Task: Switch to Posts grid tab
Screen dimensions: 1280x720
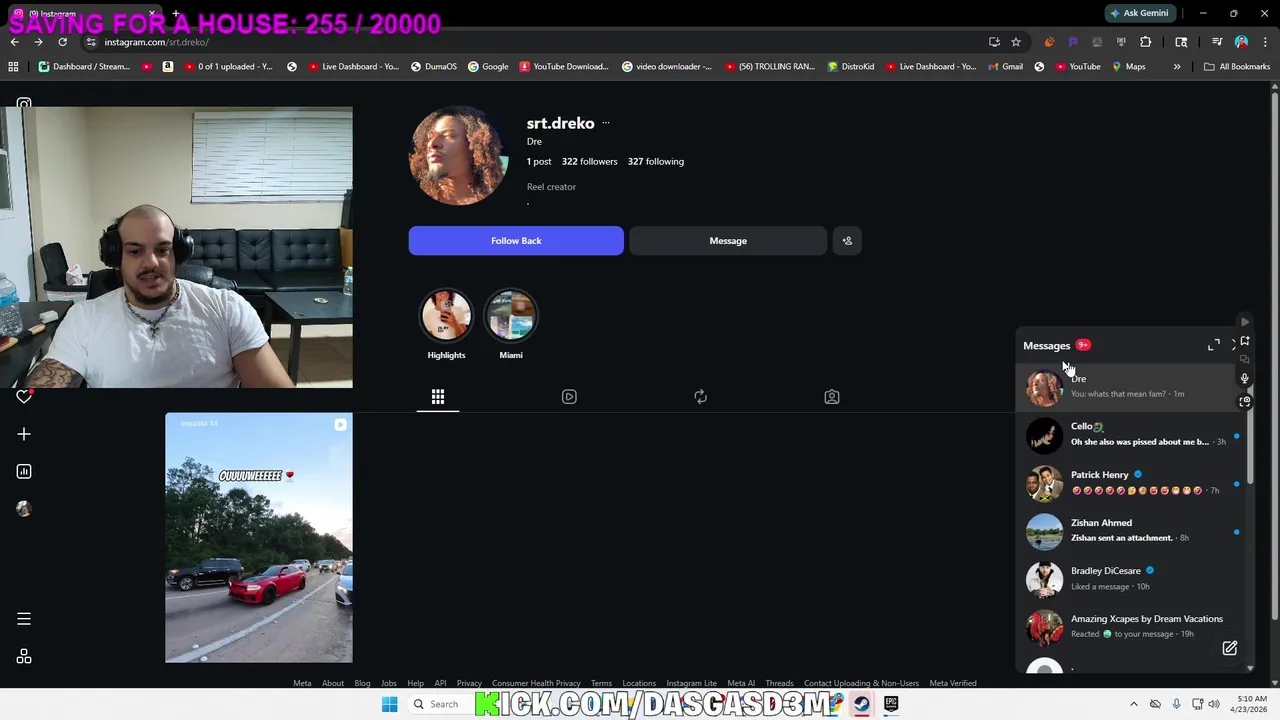Action: (x=438, y=397)
